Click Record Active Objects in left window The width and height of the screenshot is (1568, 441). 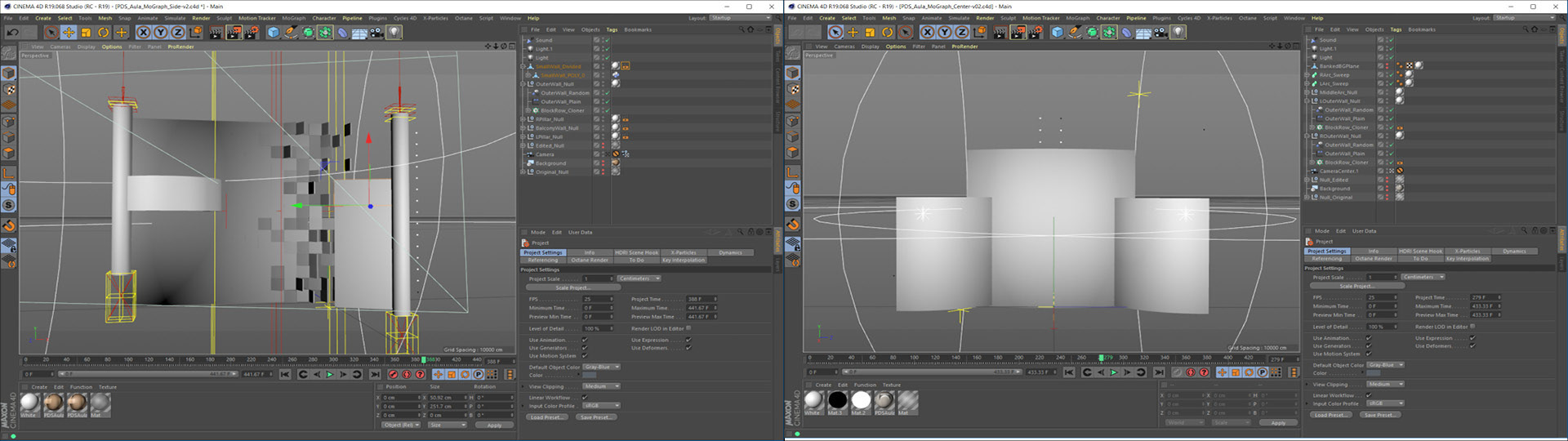click(393, 374)
